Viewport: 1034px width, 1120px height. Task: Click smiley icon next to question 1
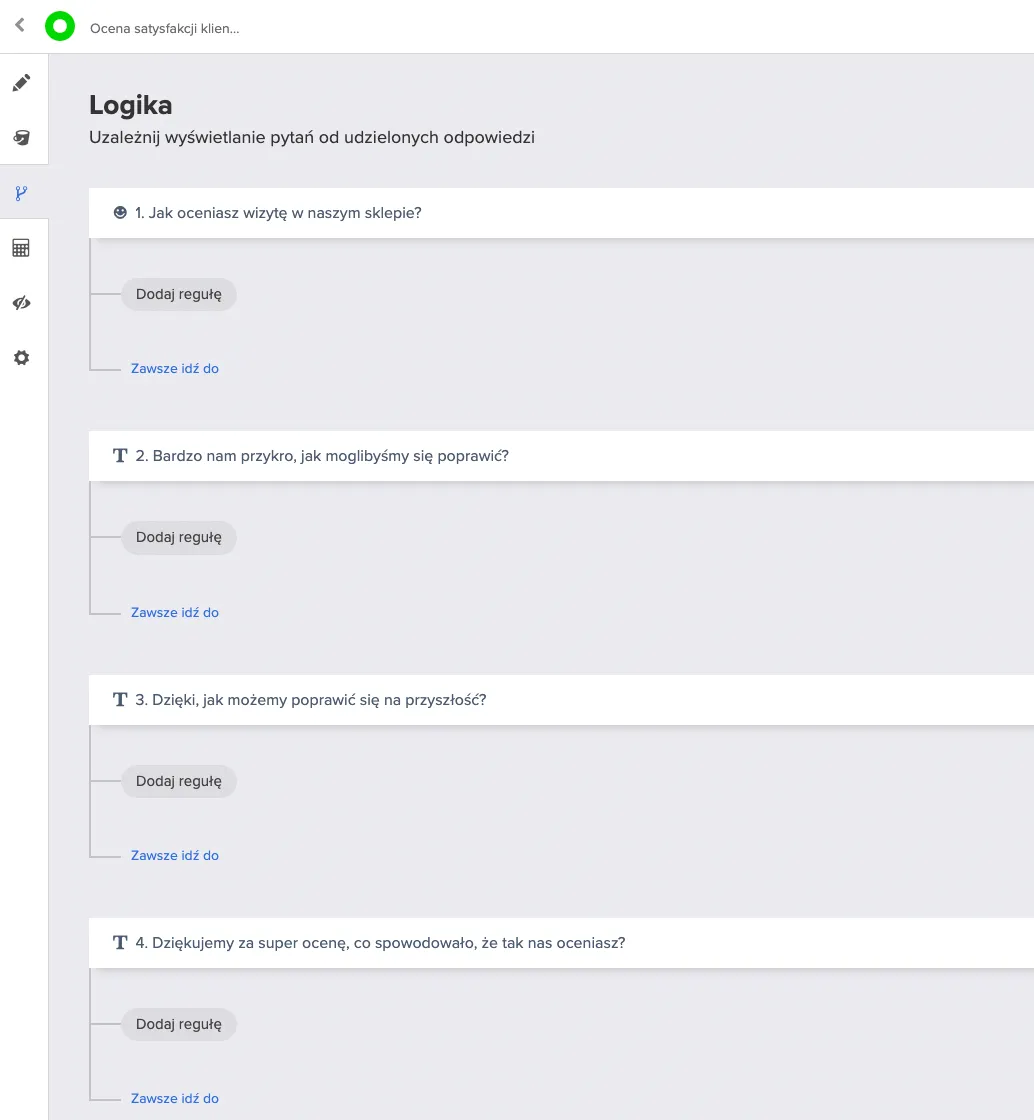[120, 213]
